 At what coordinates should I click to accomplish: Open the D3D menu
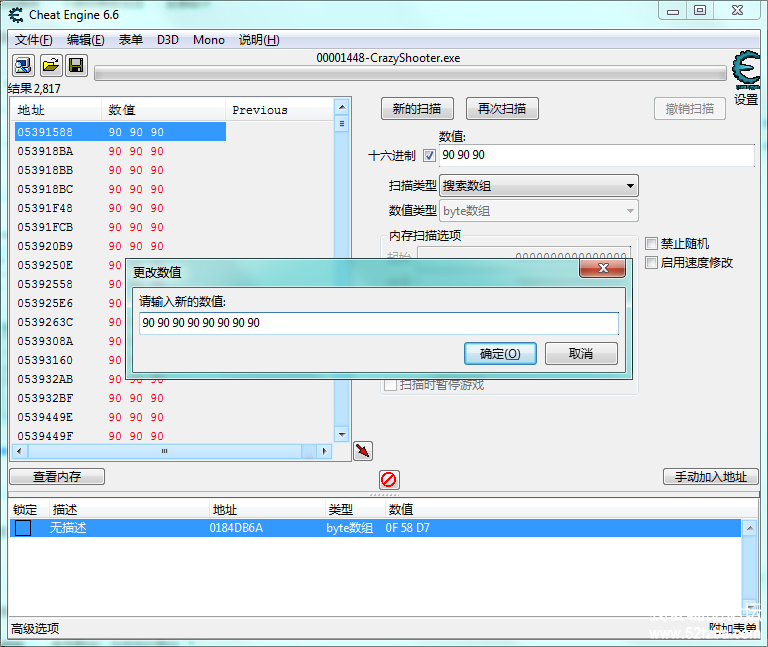(x=168, y=40)
